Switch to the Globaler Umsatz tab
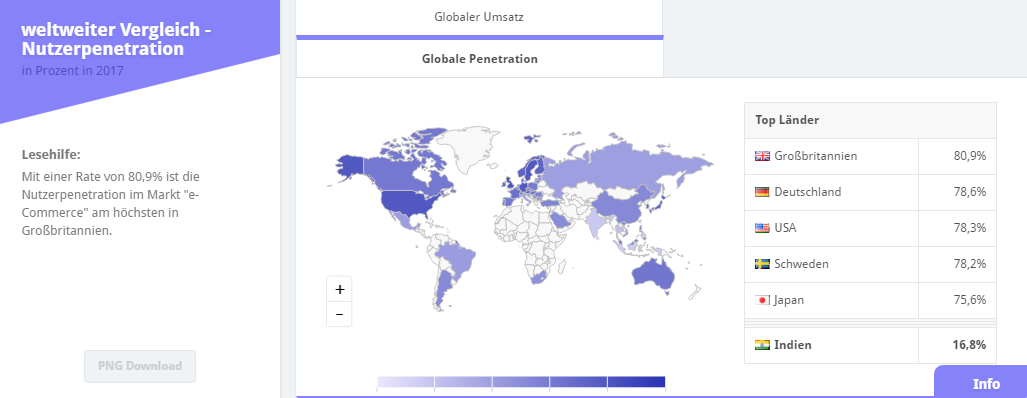The width and height of the screenshot is (1027, 398). tap(479, 18)
